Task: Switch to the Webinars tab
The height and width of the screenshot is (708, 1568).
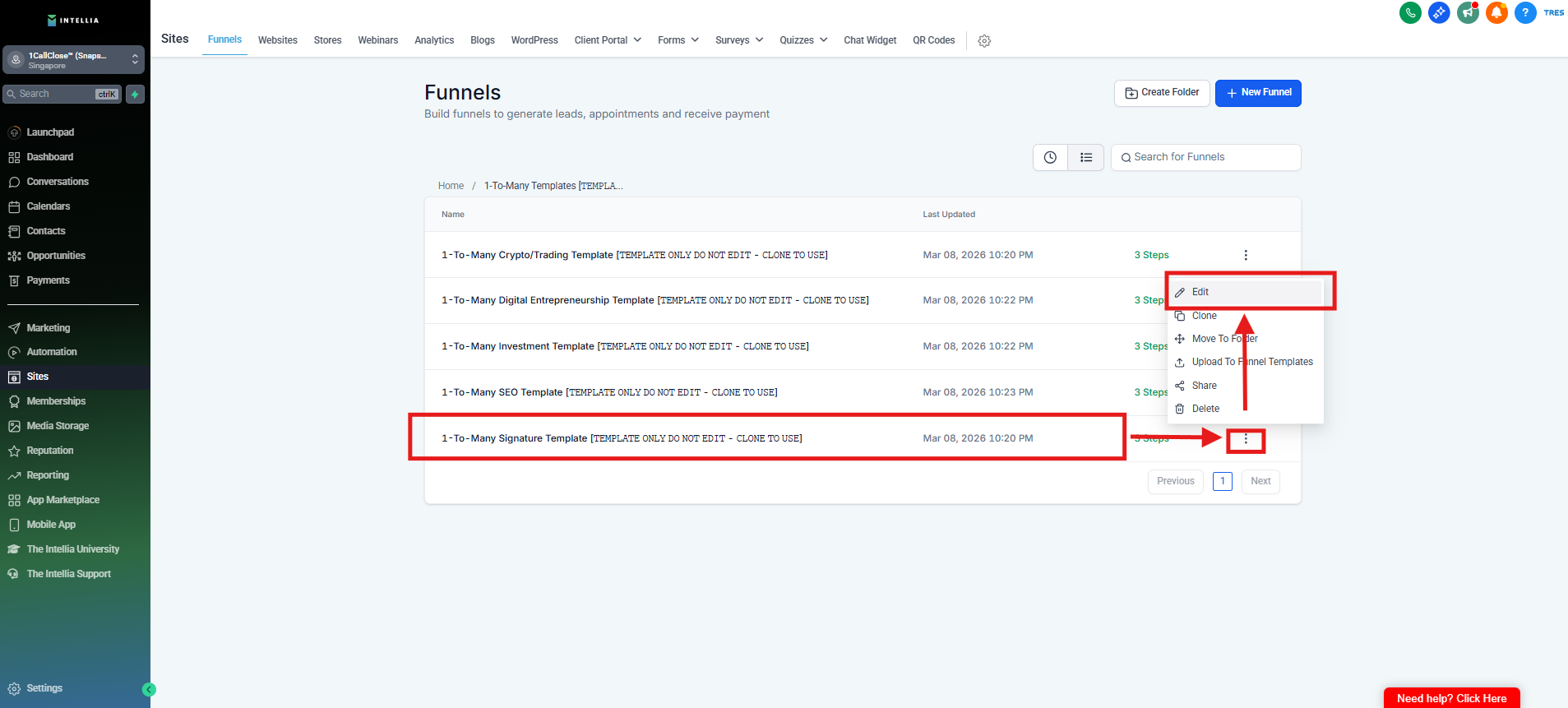Action: 378,40
